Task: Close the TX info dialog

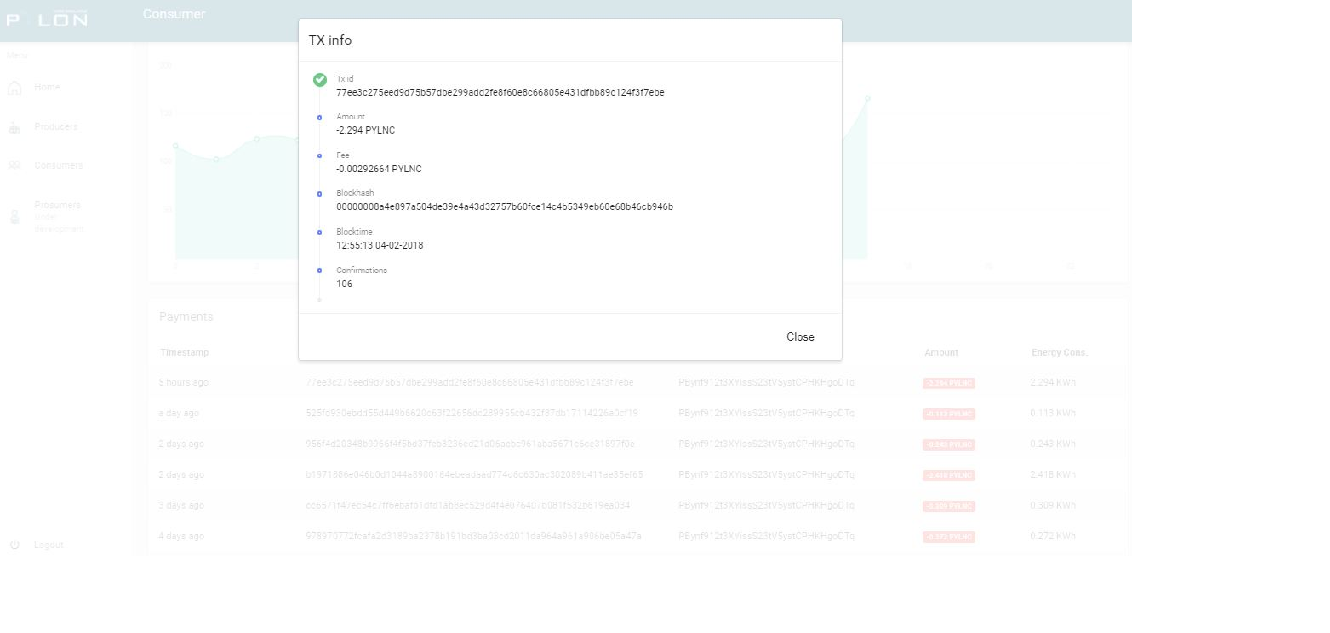Action: 800,337
